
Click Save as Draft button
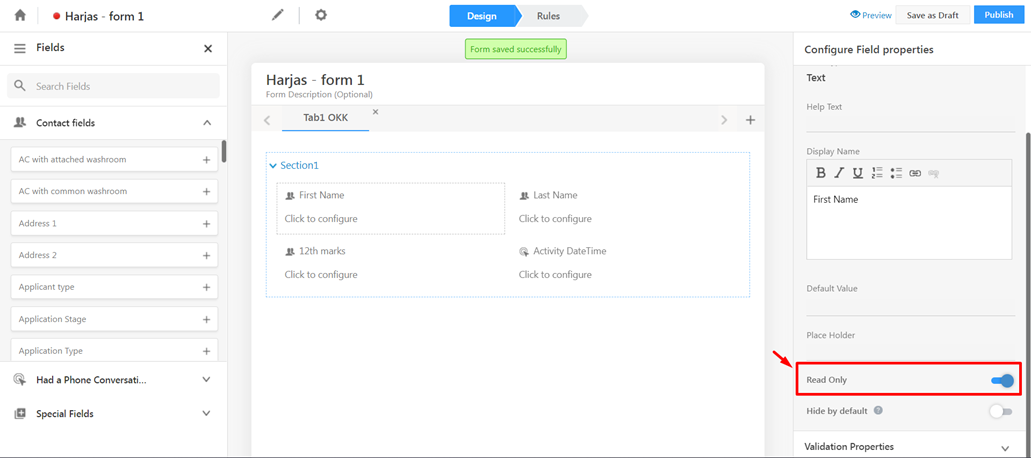[x=932, y=15]
